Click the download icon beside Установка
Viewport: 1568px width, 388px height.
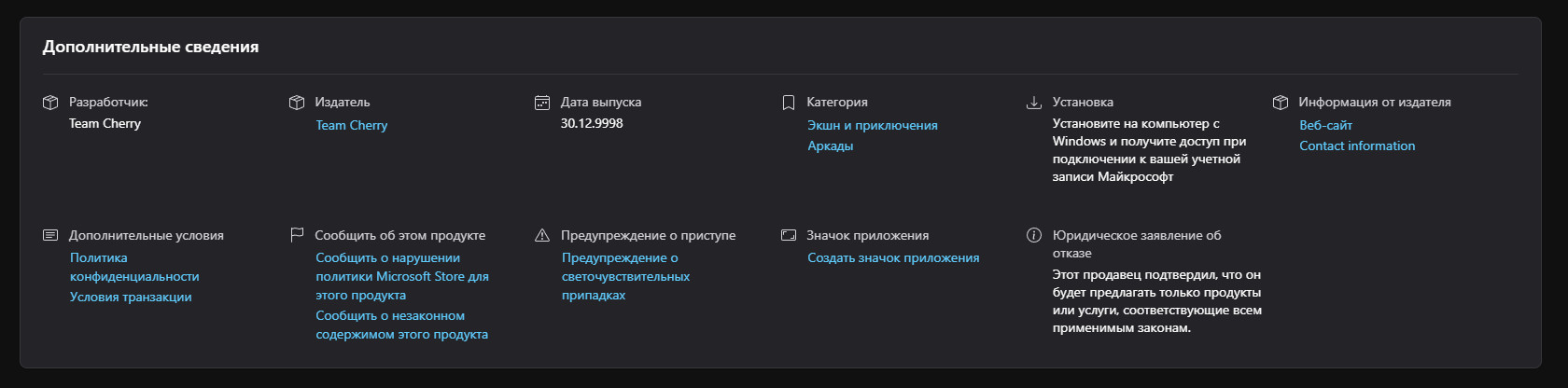coord(1034,103)
